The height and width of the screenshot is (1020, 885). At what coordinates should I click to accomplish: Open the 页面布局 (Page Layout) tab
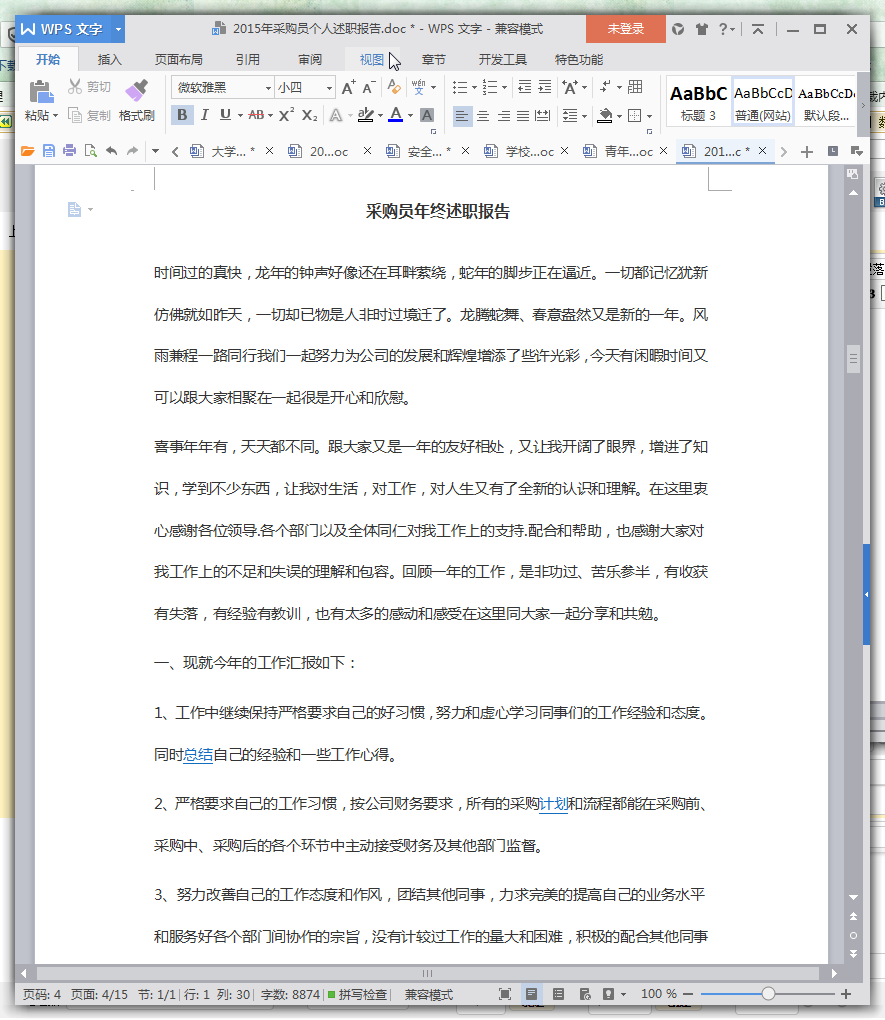point(178,60)
